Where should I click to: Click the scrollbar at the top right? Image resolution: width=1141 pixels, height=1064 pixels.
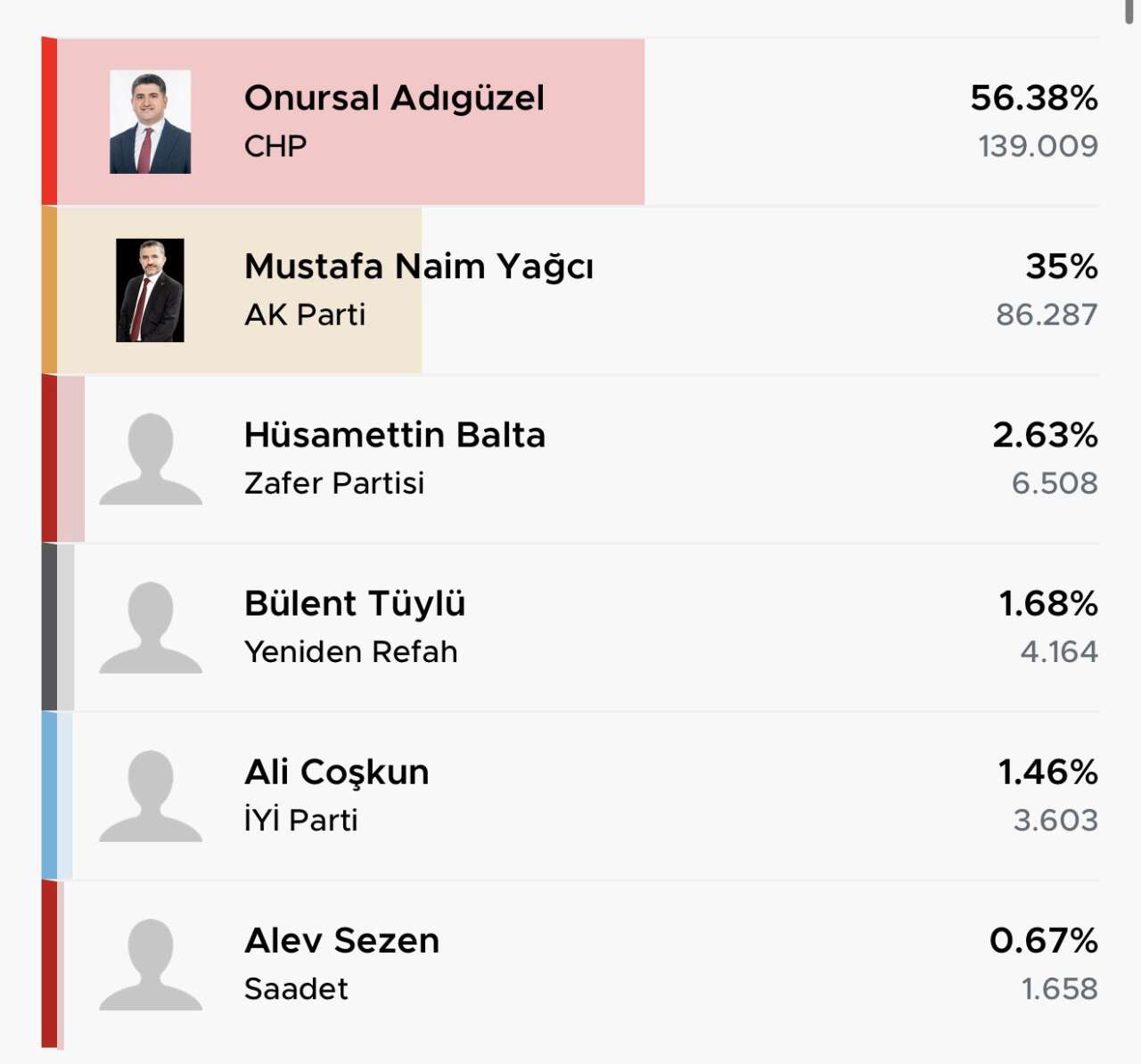click(1129, 11)
